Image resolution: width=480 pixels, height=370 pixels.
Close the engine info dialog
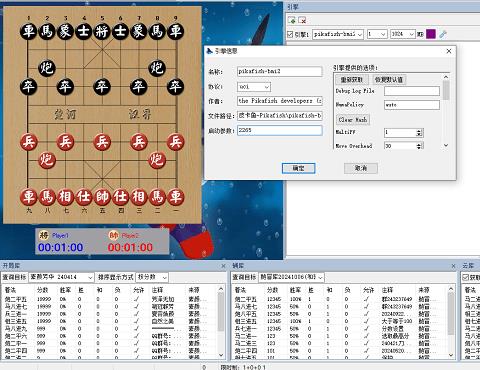point(449,51)
